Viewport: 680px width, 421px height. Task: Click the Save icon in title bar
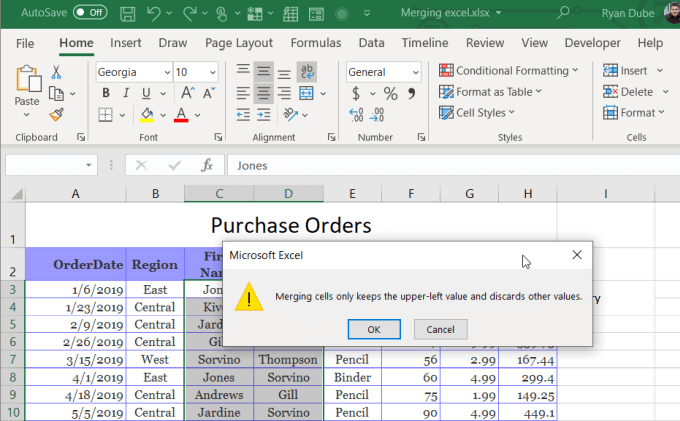point(127,14)
